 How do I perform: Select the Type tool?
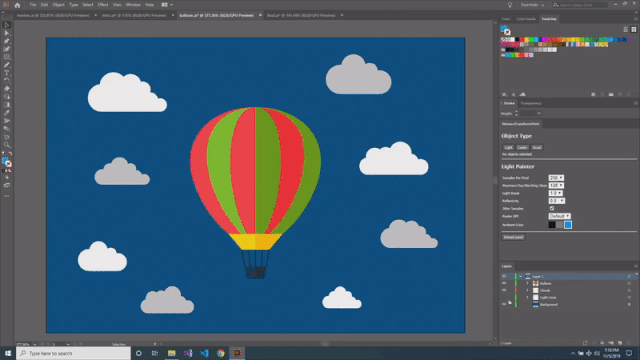[7, 73]
